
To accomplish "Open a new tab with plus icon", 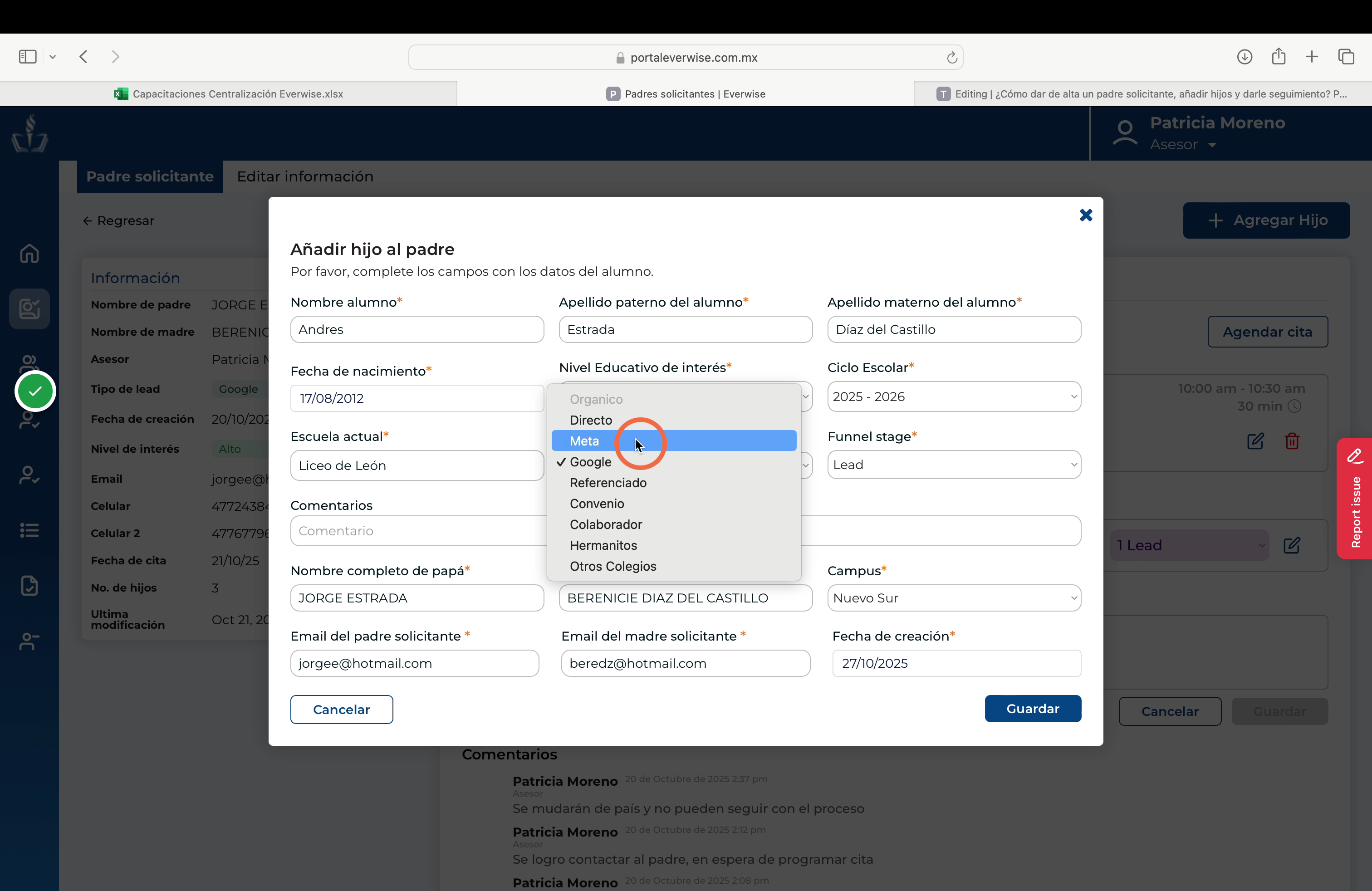I will [x=1312, y=56].
